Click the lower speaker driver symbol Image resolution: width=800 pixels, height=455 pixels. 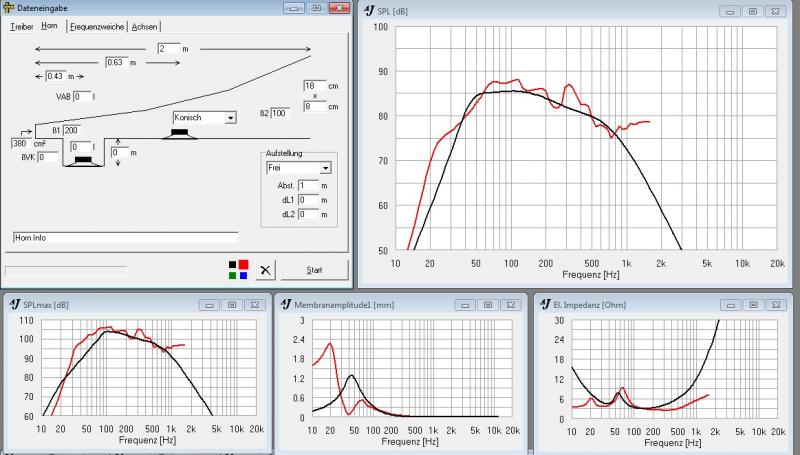[x=83, y=159]
